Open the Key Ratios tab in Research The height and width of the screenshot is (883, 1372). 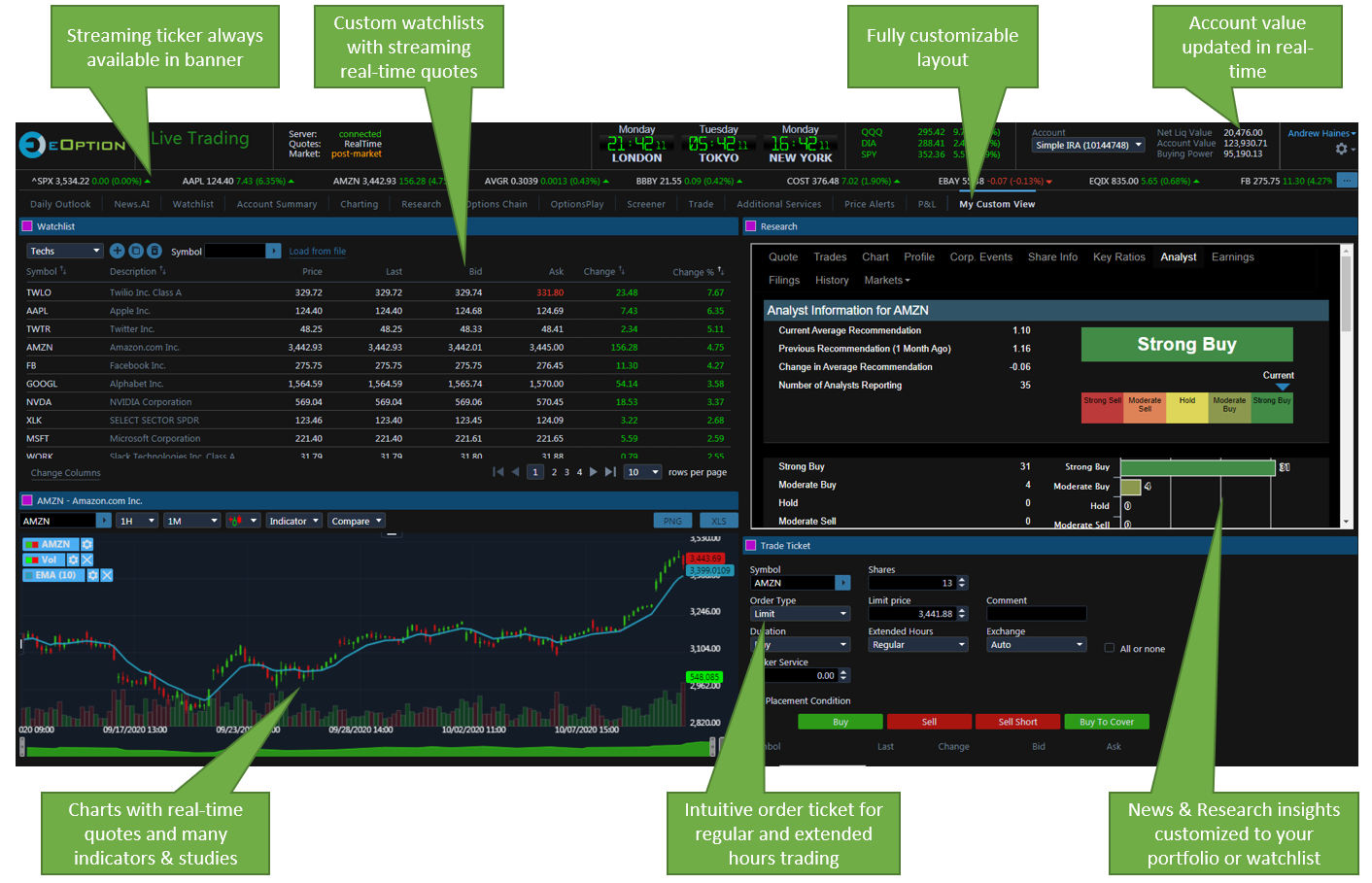coord(1119,256)
